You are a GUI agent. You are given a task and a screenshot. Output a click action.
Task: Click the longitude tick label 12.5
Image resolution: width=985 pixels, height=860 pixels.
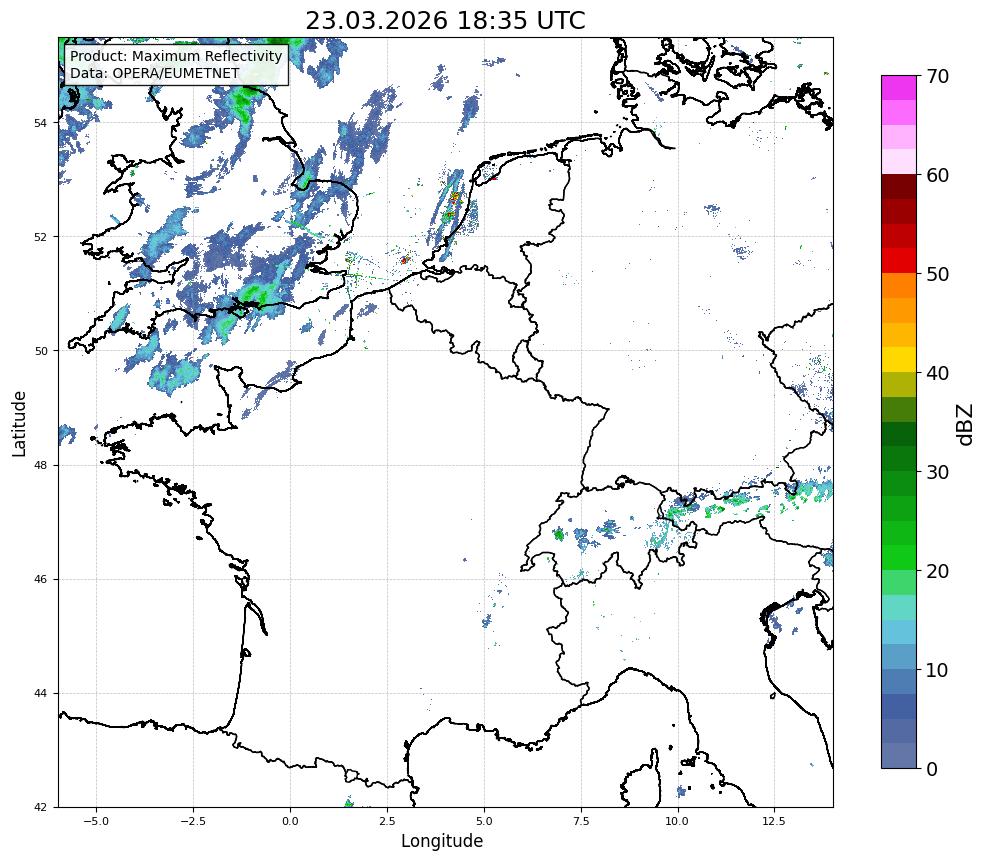coord(774,821)
